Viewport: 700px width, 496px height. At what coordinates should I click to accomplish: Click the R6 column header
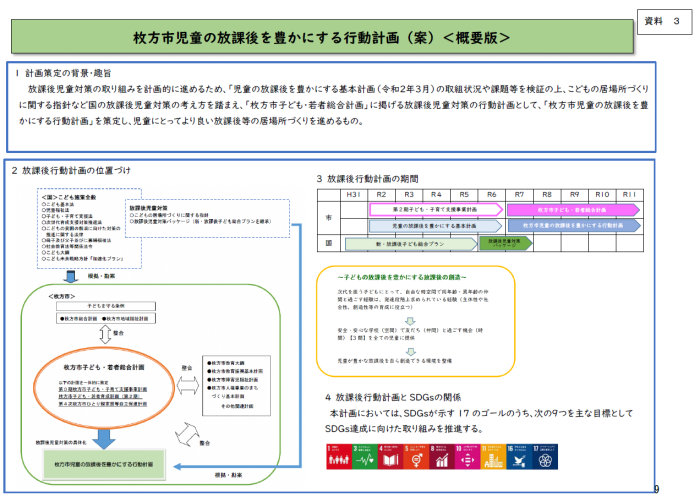(492, 195)
